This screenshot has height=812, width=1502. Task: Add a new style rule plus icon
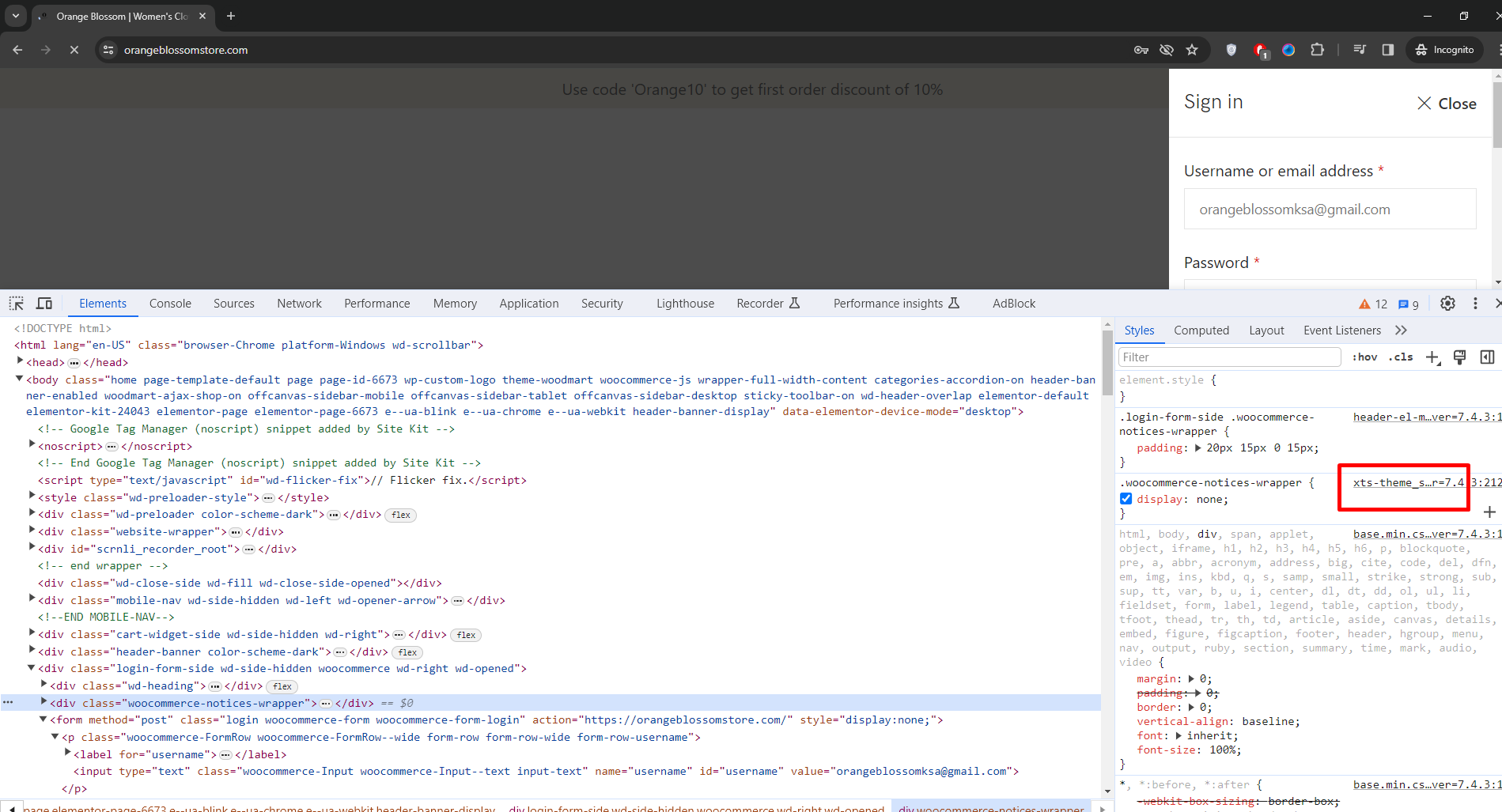point(1432,357)
